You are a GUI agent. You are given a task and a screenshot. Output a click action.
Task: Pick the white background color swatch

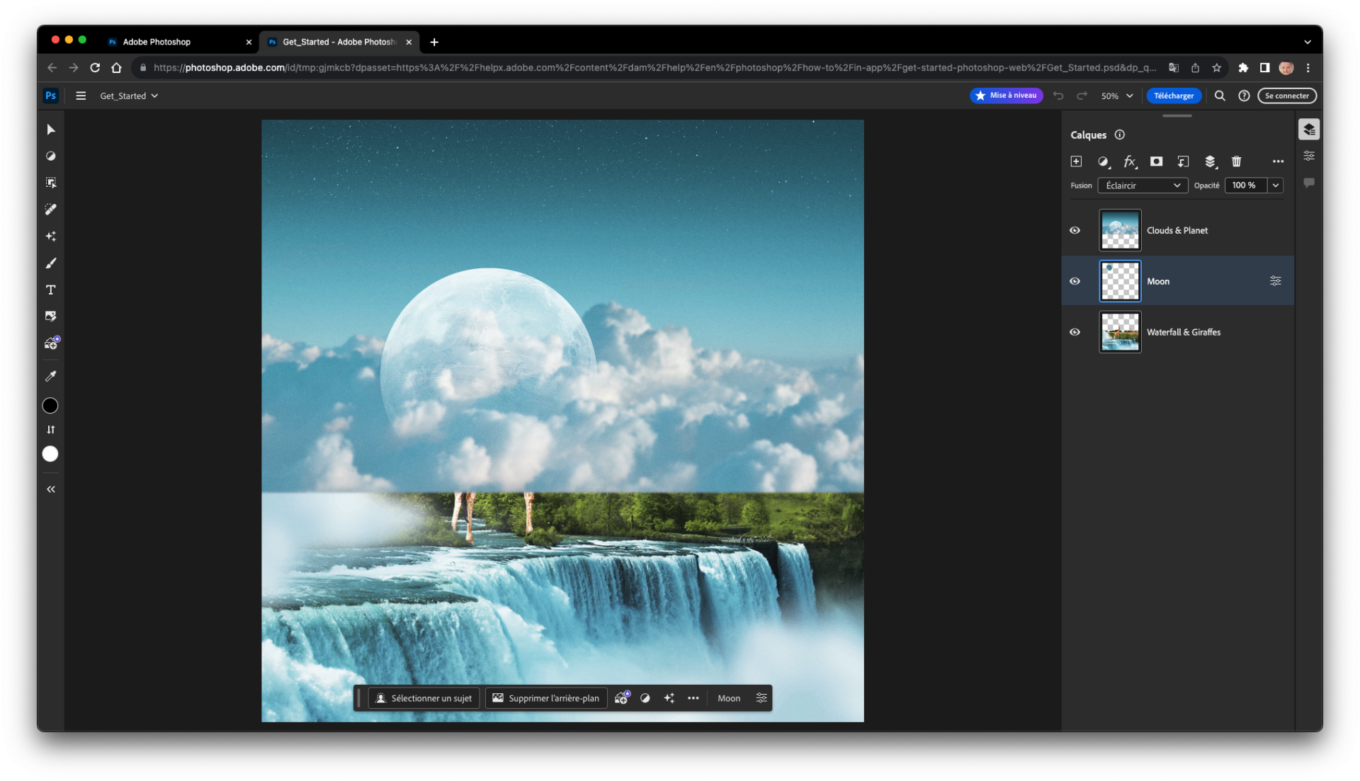(x=50, y=454)
